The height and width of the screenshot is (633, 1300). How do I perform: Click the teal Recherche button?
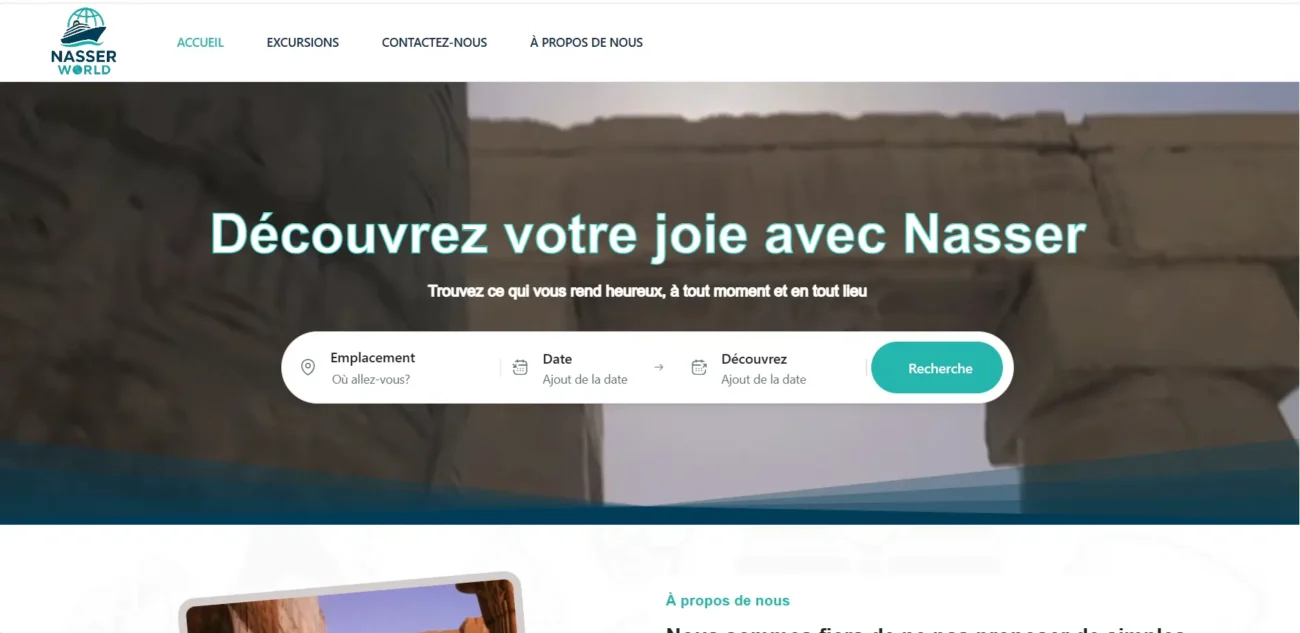(937, 368)
